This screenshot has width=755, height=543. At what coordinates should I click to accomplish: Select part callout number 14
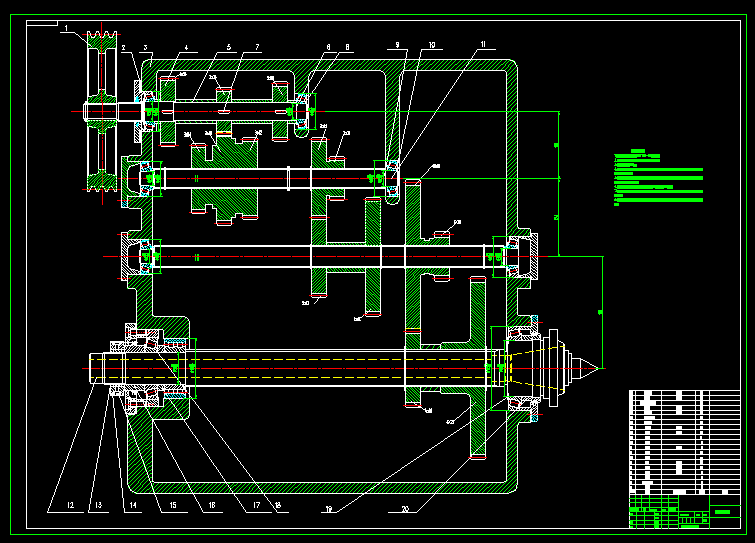133,505
